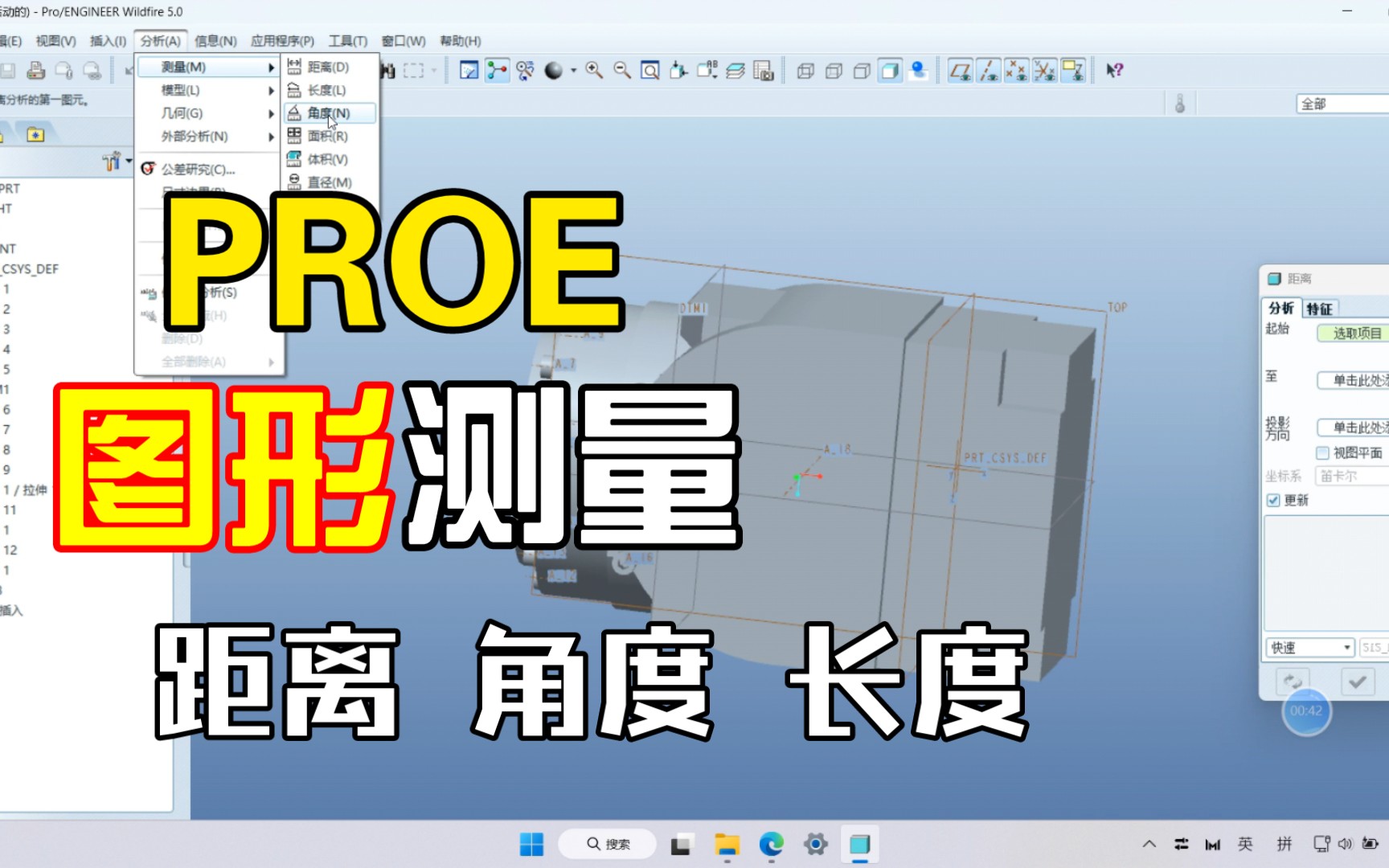Open the 信息(N) Info menu
The width and height of the screenshot is (1389, 868).
click(215, 41)
